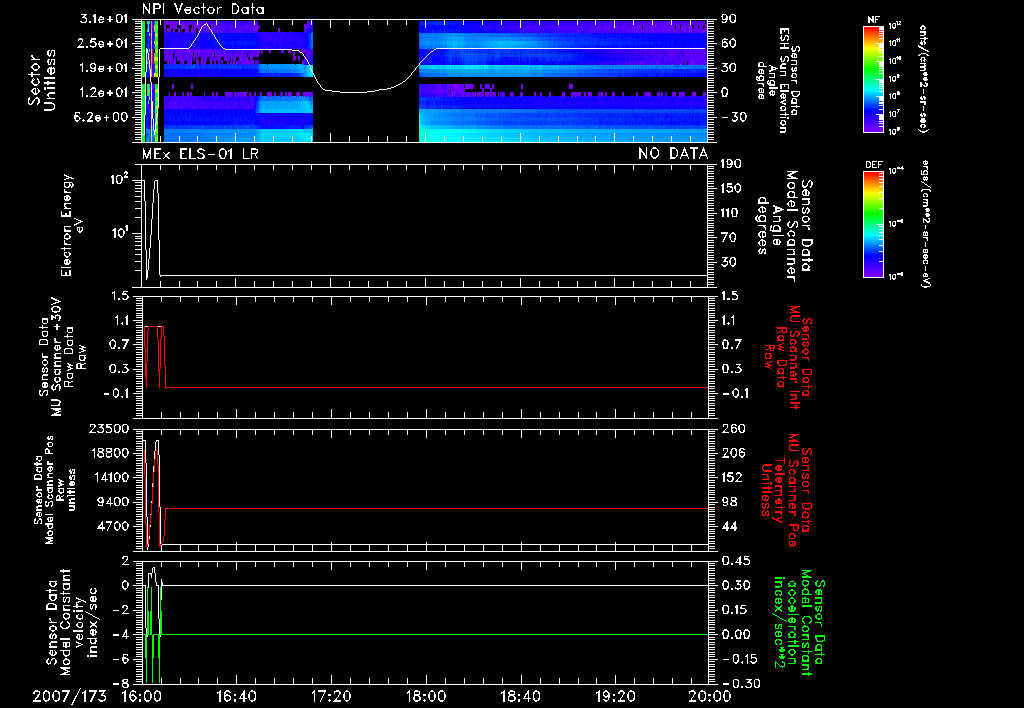The width and height of the screenshot is (1024, 708).
Task: Click the 16:40 time axis label
Action: [236, 696]
